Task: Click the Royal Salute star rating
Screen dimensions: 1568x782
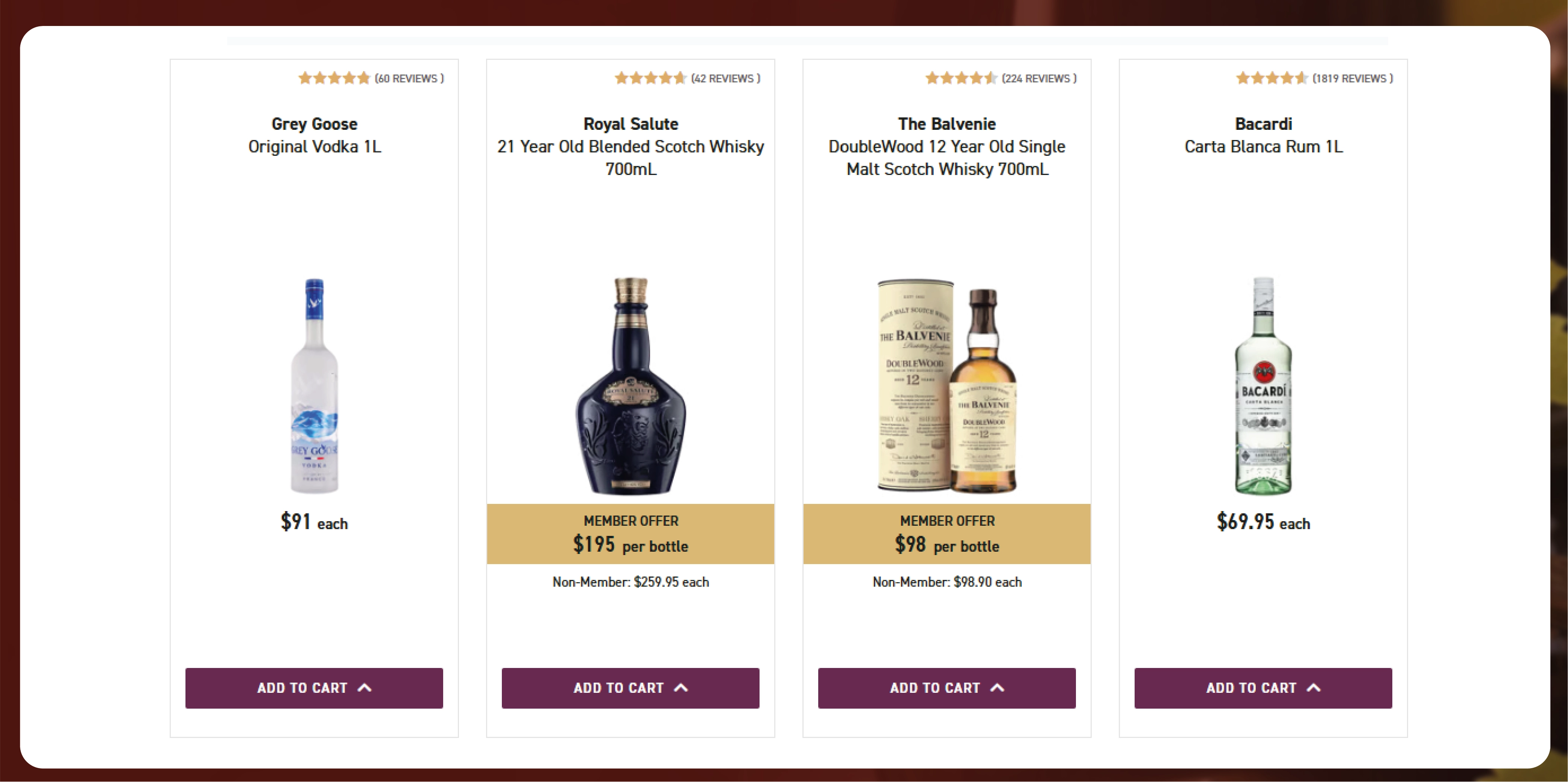Action: coord(650,78)
